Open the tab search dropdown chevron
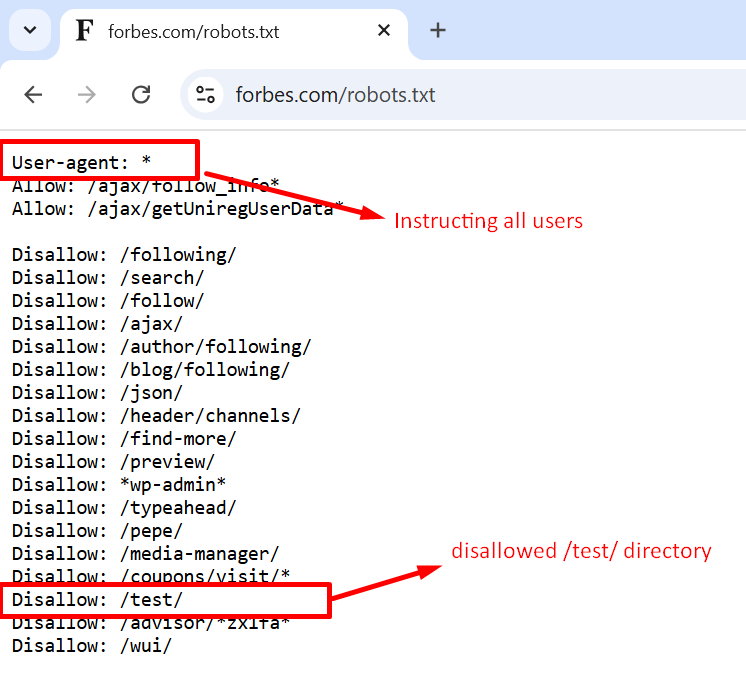The height and width of the screenshot is (676, 746). tap(30, 30)
